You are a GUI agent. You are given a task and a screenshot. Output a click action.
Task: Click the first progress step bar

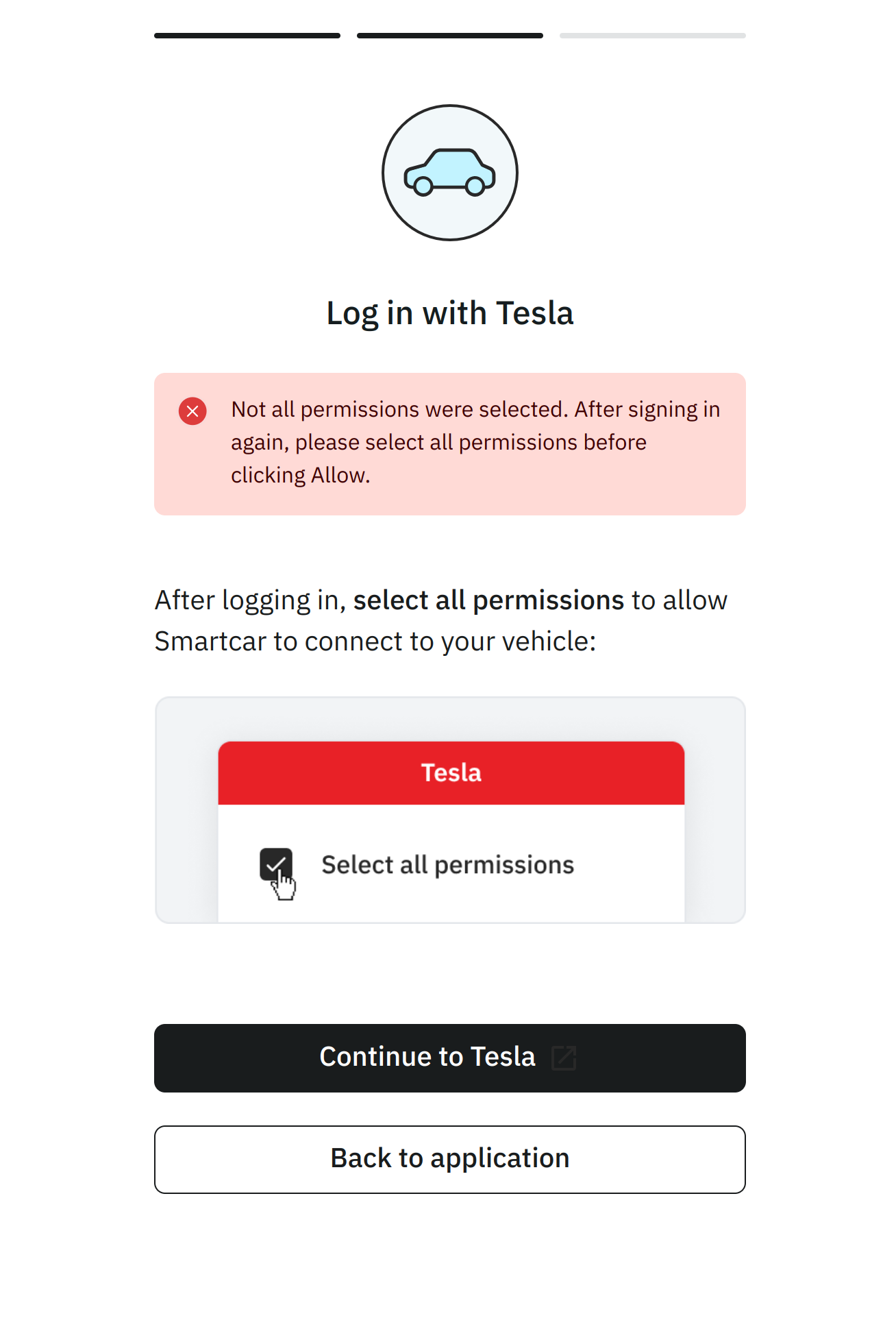247,36
